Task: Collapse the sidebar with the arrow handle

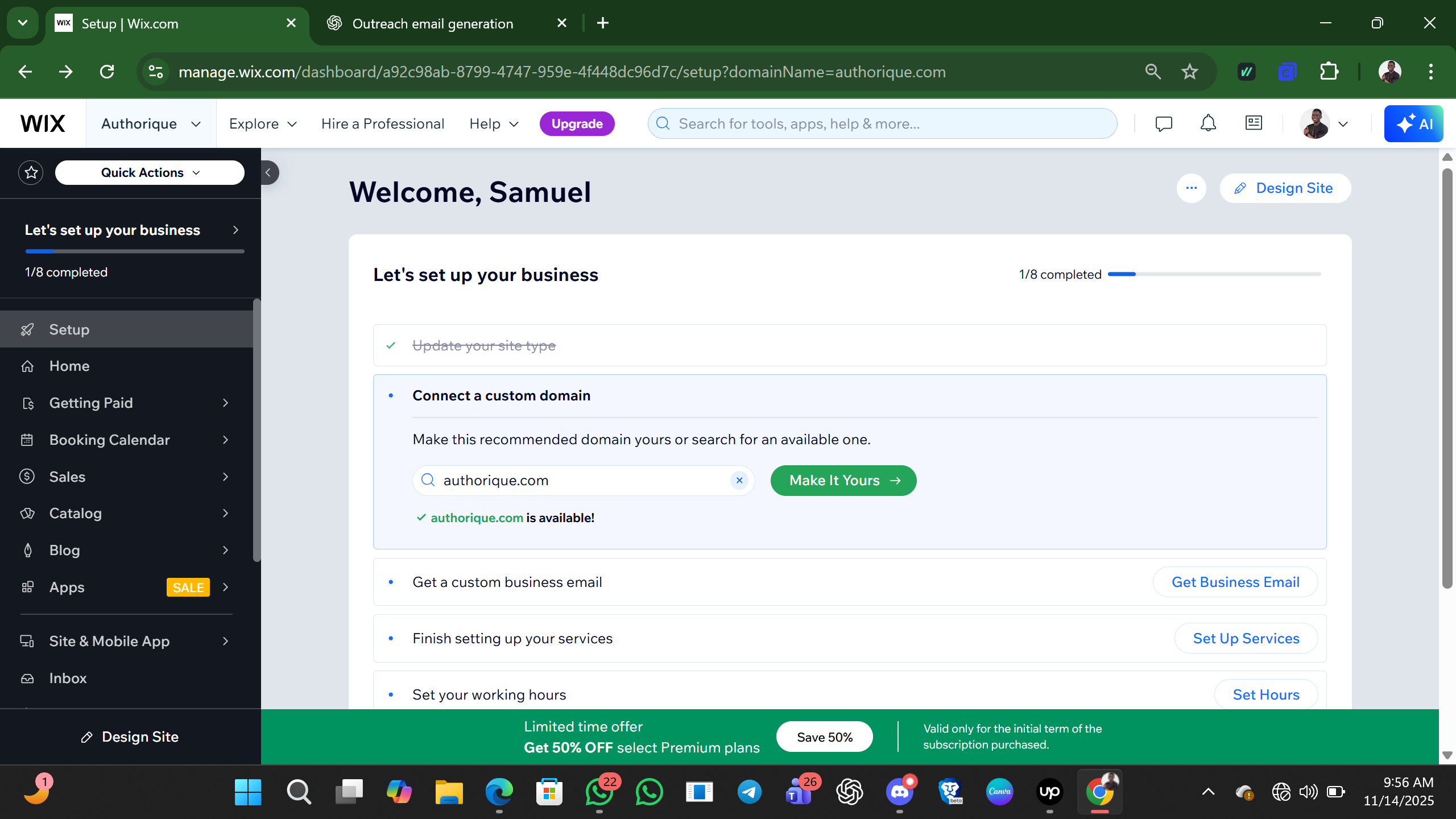Action: [269, 172]
